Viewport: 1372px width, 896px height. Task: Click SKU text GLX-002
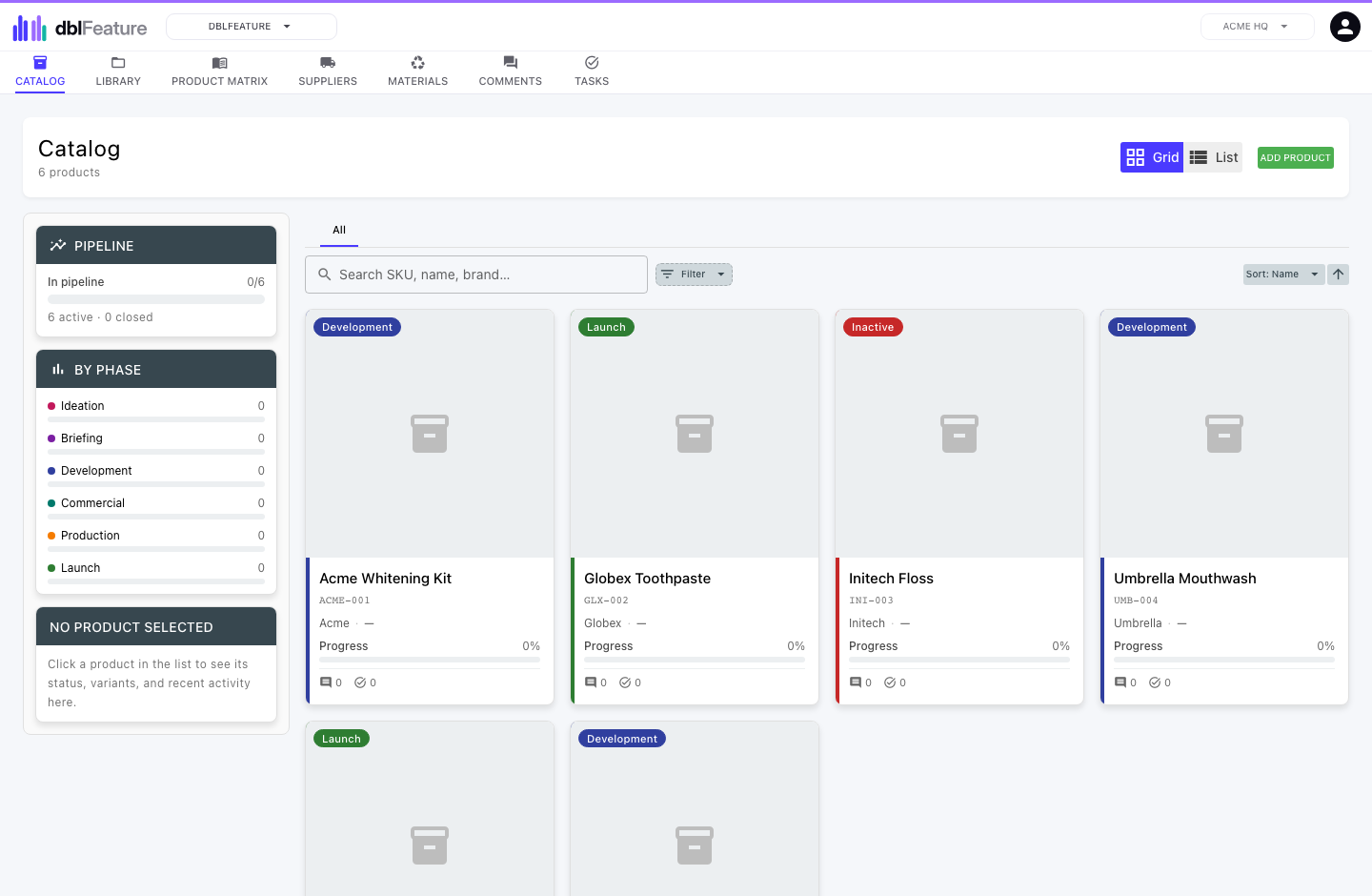(606, 601)
